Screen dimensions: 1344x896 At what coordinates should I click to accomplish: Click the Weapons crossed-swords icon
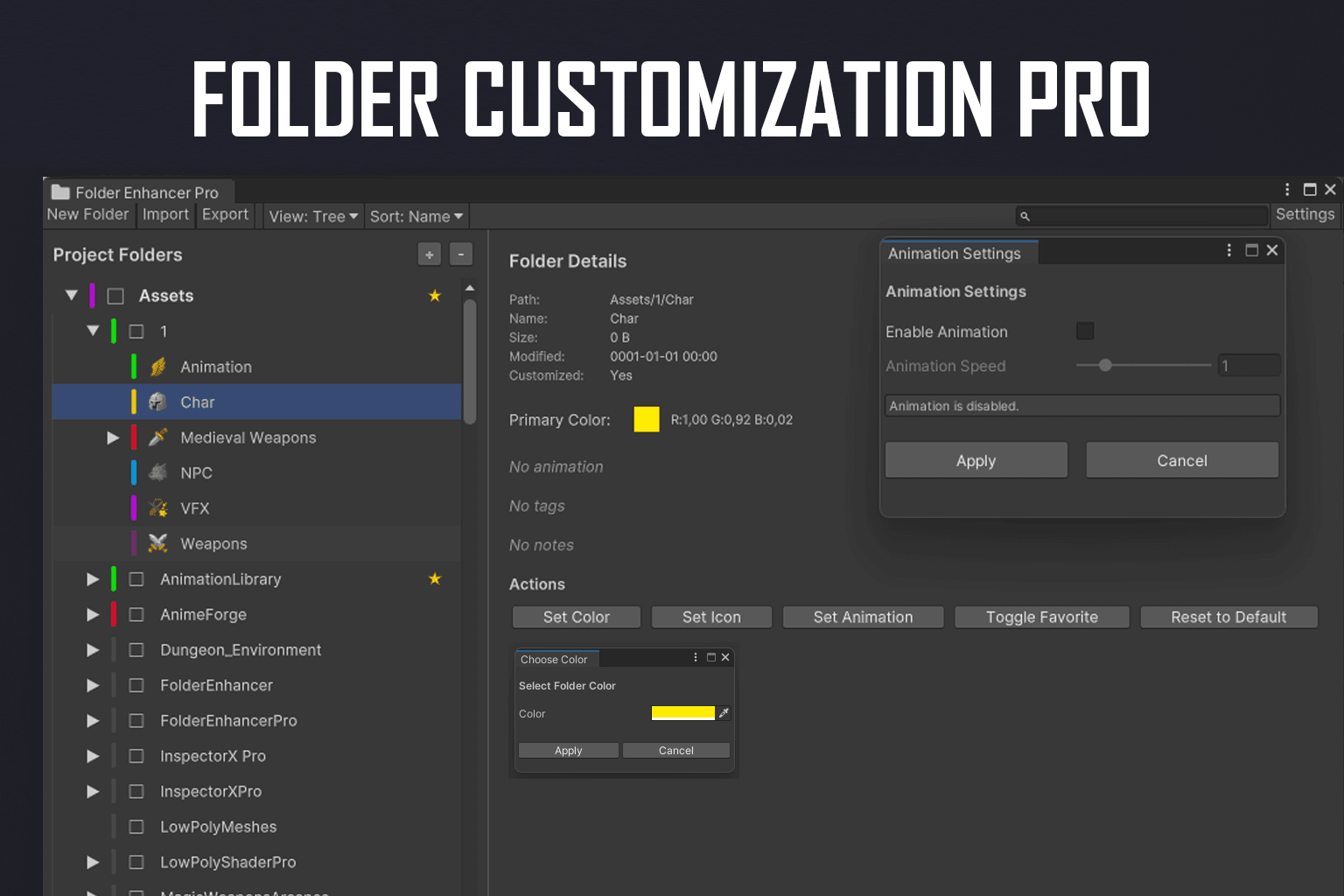157,543
